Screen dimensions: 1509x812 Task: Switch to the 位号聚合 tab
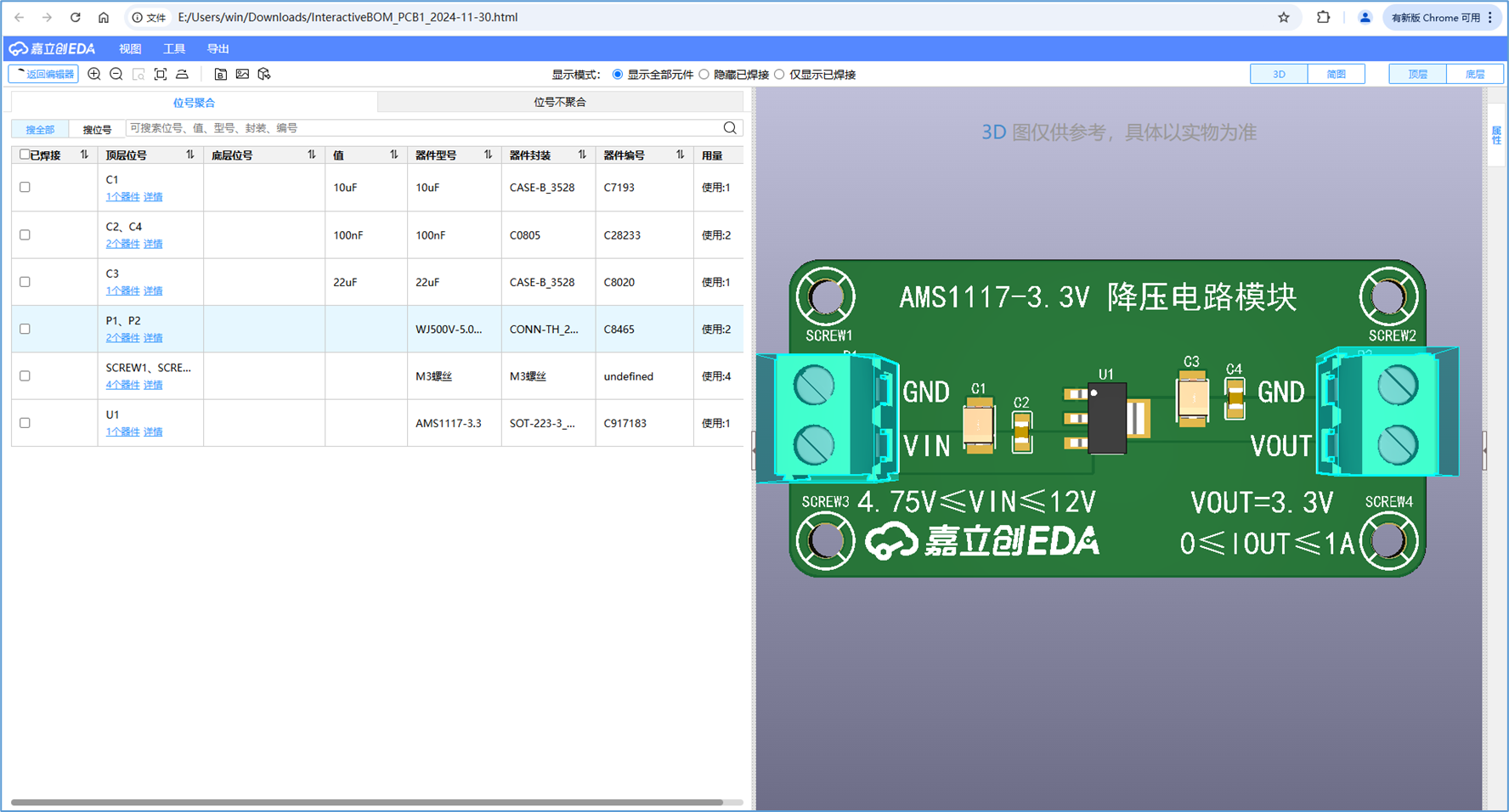194,102
